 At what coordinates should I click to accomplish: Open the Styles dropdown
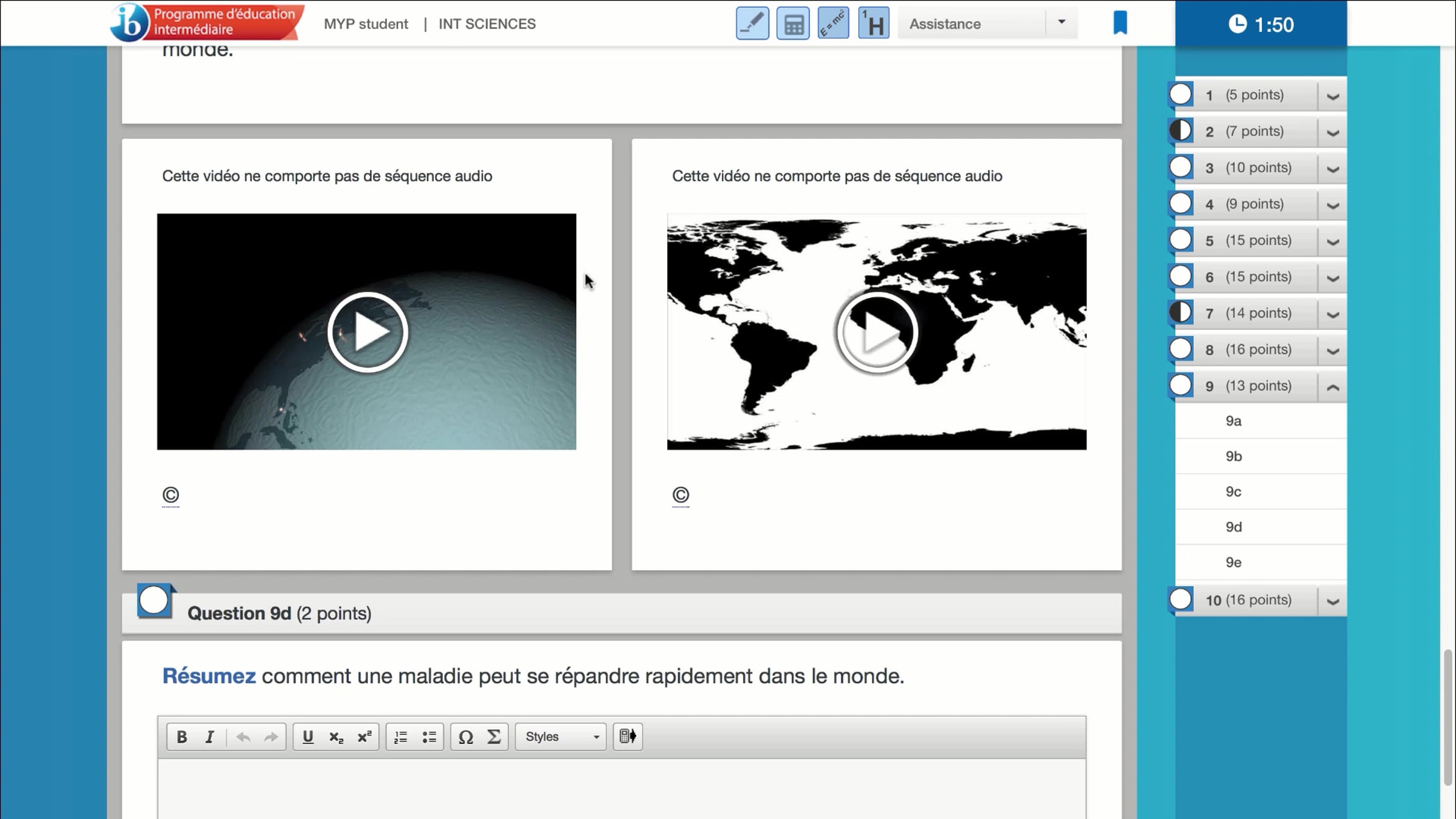tap(560, 736)
